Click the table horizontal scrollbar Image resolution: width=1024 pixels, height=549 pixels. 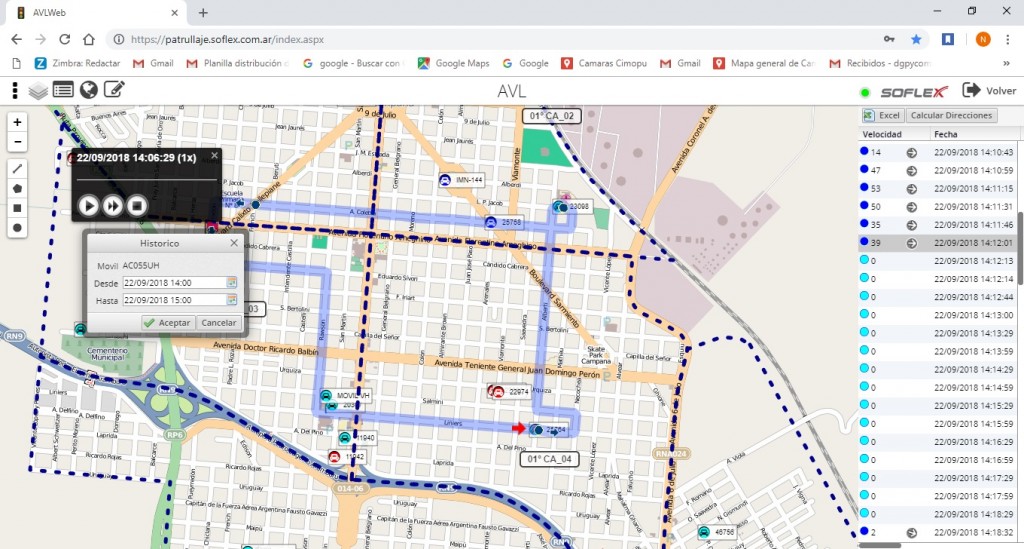click(879, 545)
